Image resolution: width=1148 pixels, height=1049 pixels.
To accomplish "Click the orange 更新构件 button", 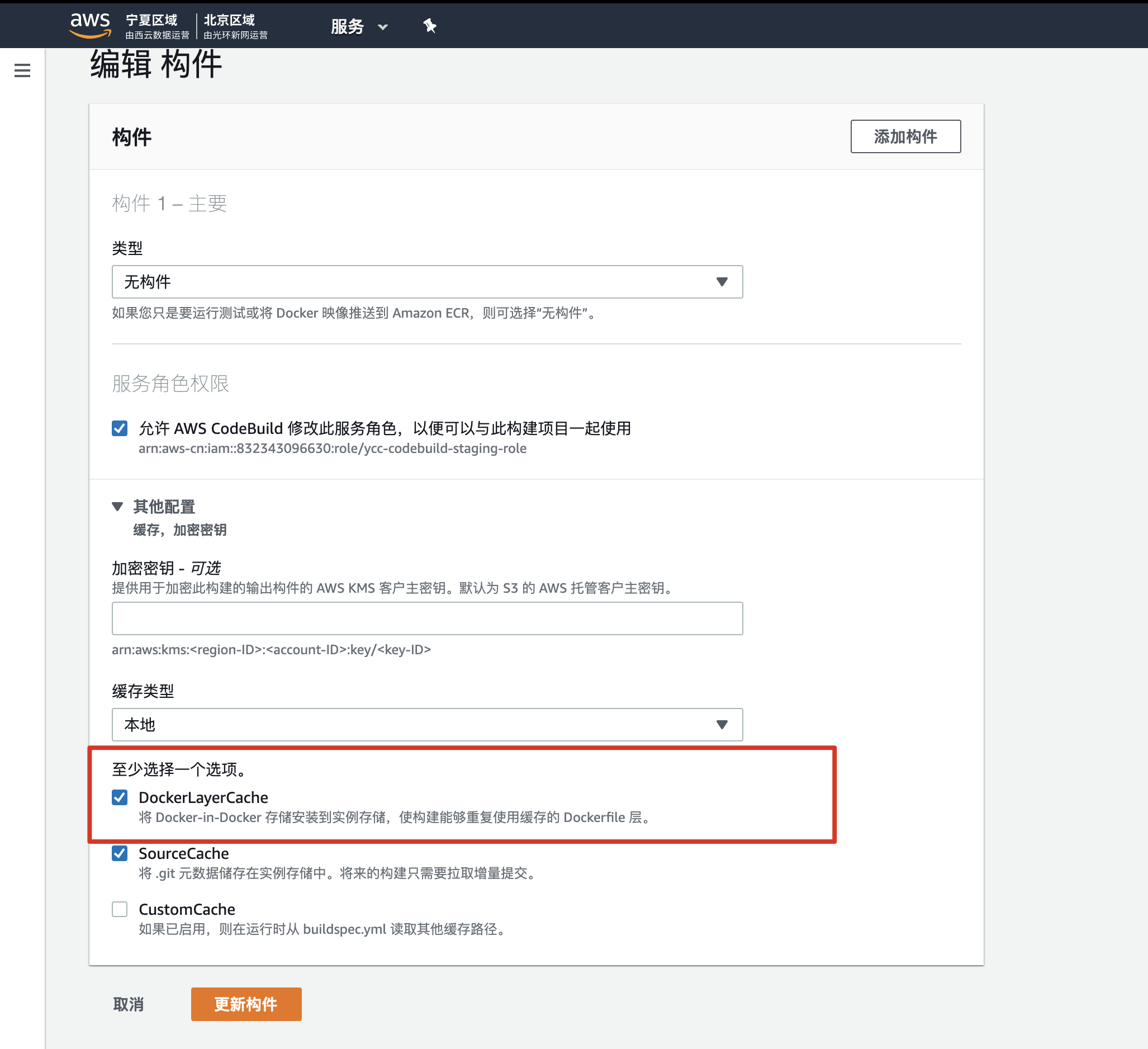I will [246, 1004].
